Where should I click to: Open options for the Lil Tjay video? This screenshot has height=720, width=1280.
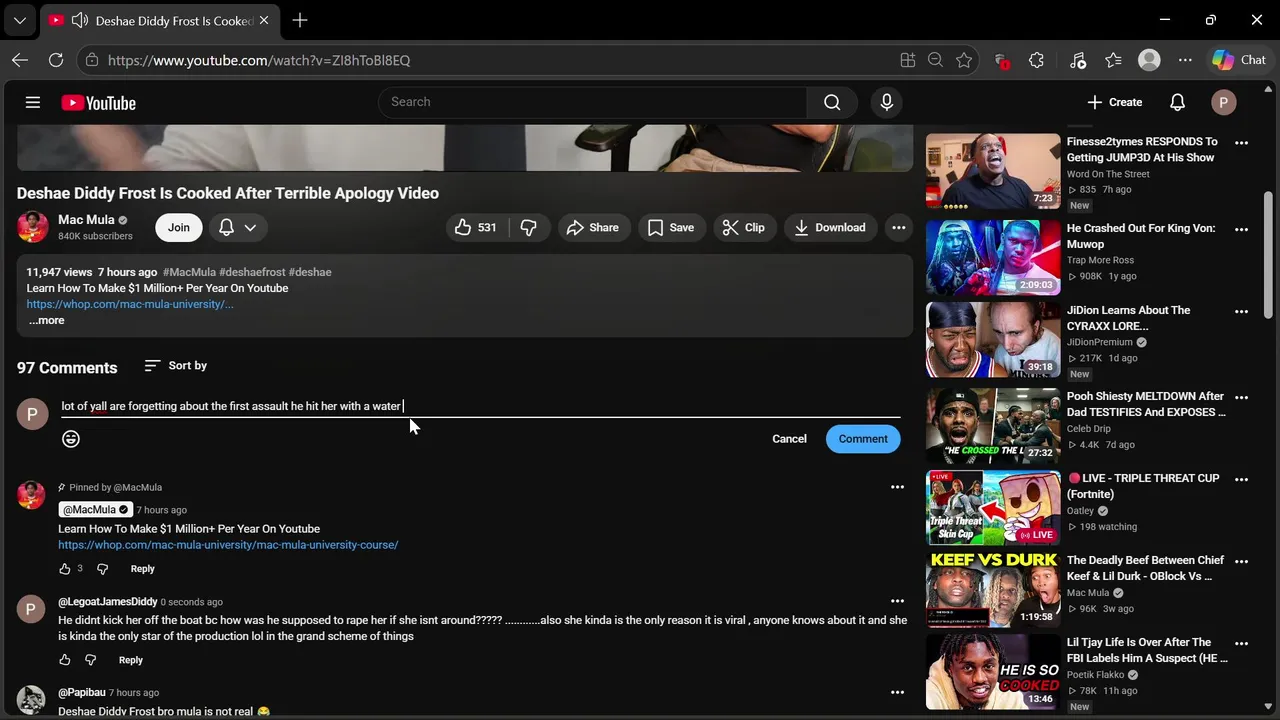[1241, 643]
